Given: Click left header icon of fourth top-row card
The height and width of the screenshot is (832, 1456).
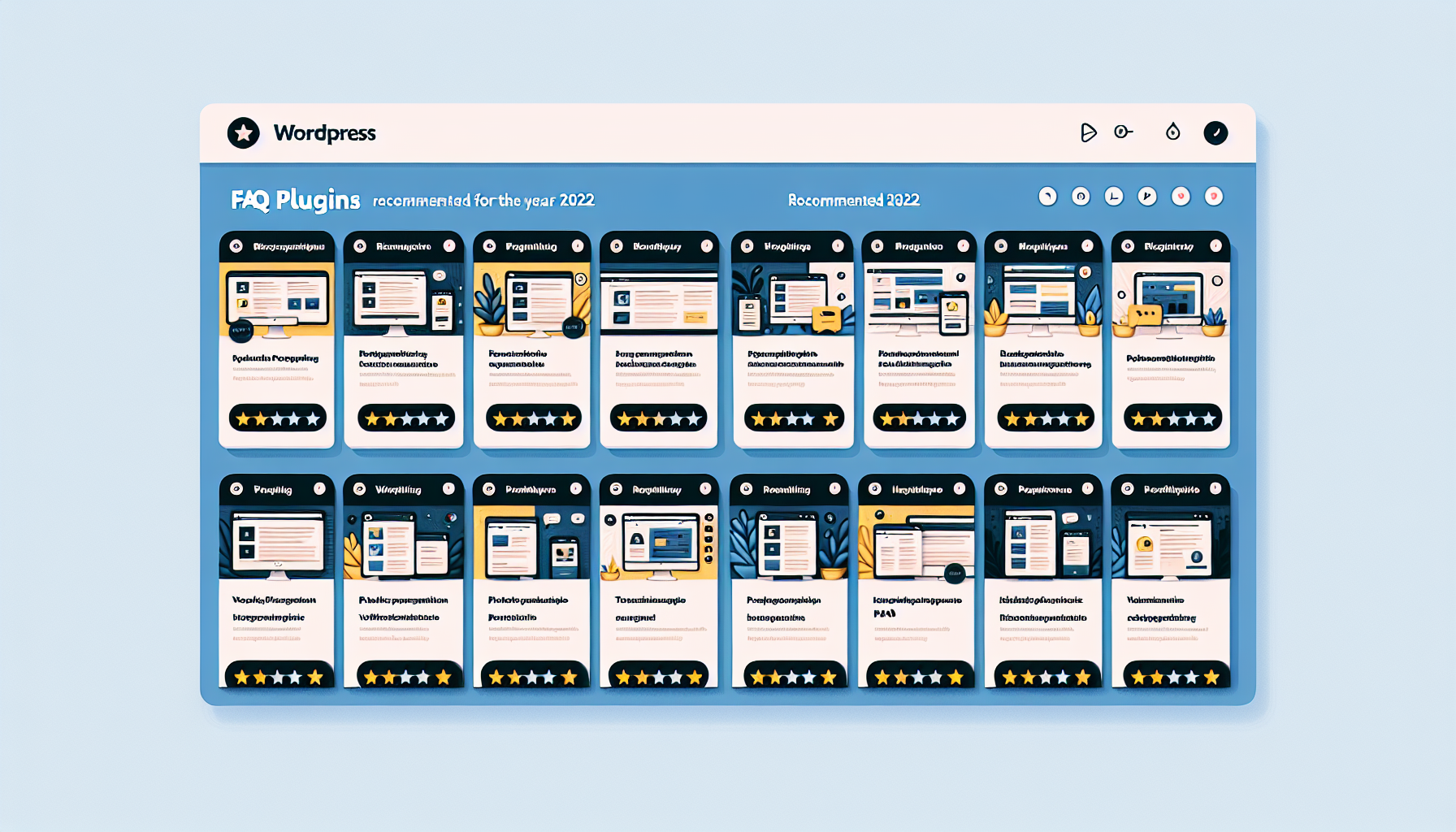Looking at the screenshot, I should (617, 246).
